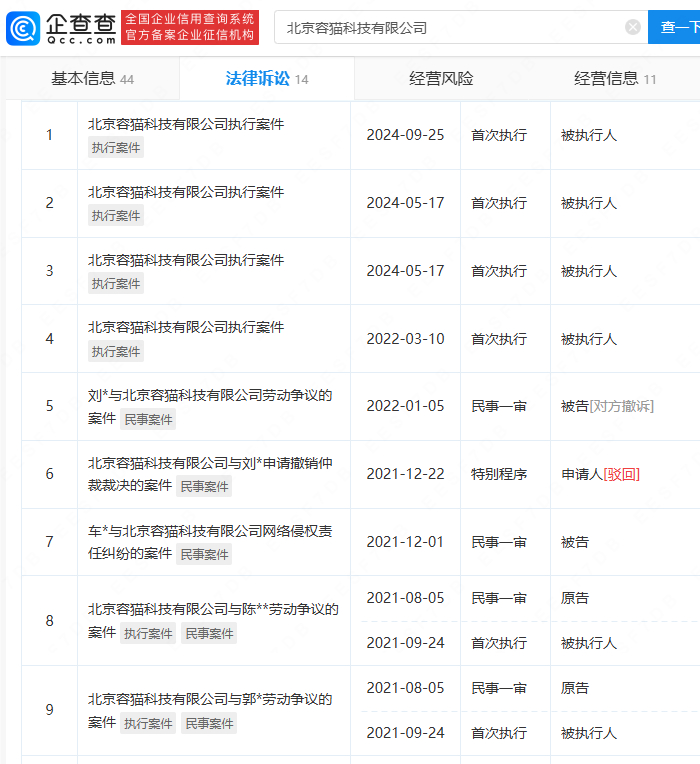Clear the search box with the X icon
Screen dimensions: 700x764
(633, 27)
